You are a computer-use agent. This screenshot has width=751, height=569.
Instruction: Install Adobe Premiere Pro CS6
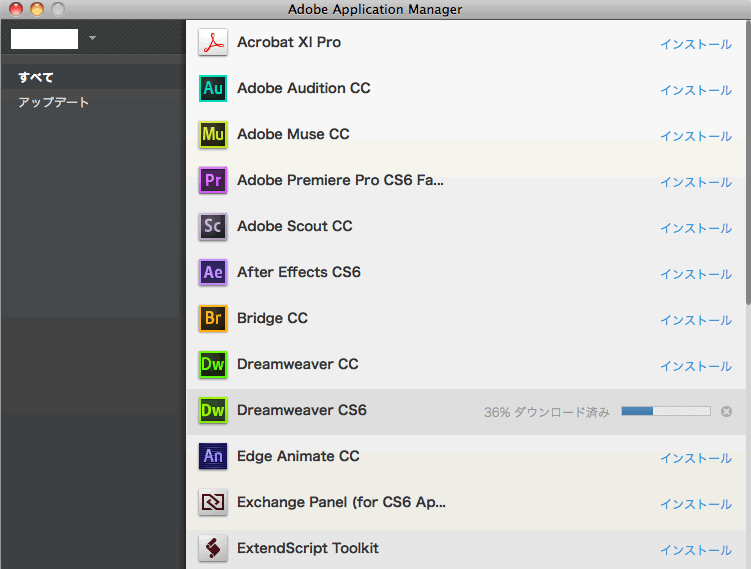(696, 182)
